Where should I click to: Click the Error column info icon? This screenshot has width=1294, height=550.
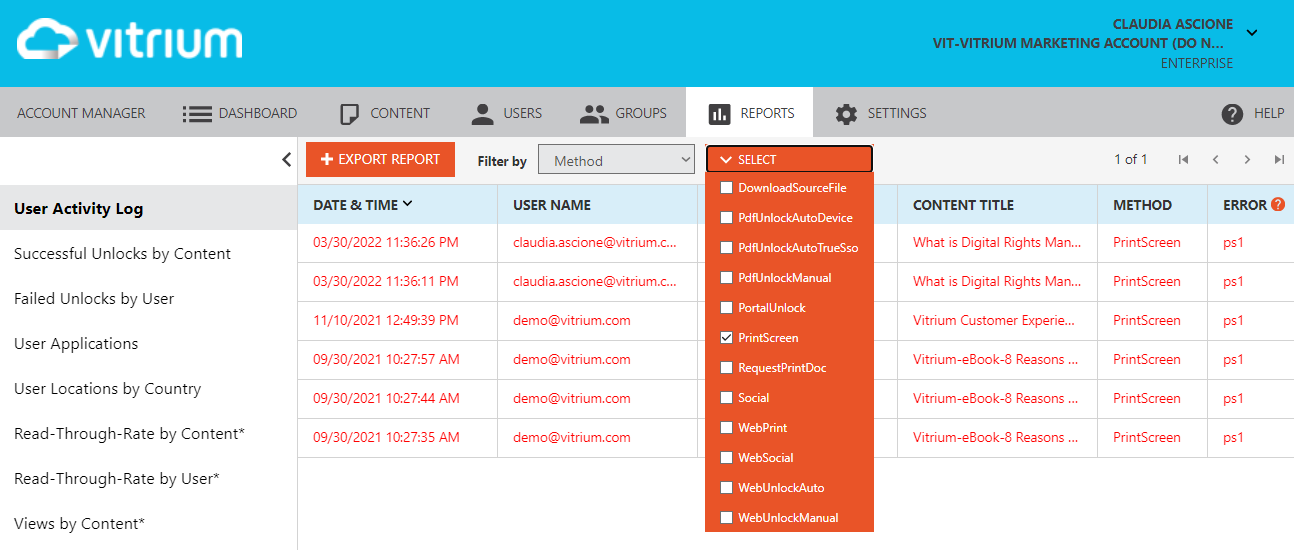coord(1278,205)
